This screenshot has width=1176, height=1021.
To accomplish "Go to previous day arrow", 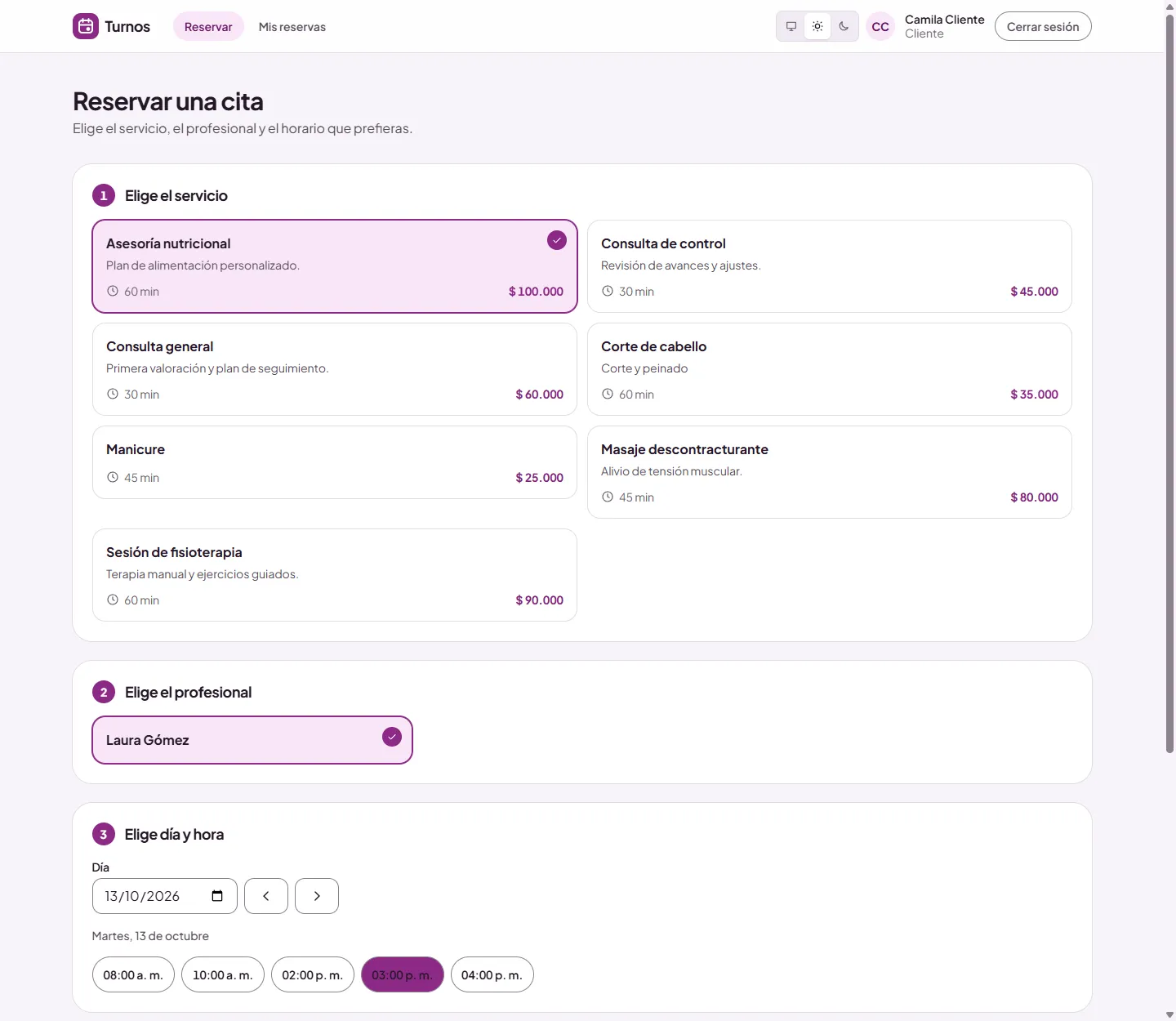I will (x=266, y=896).
